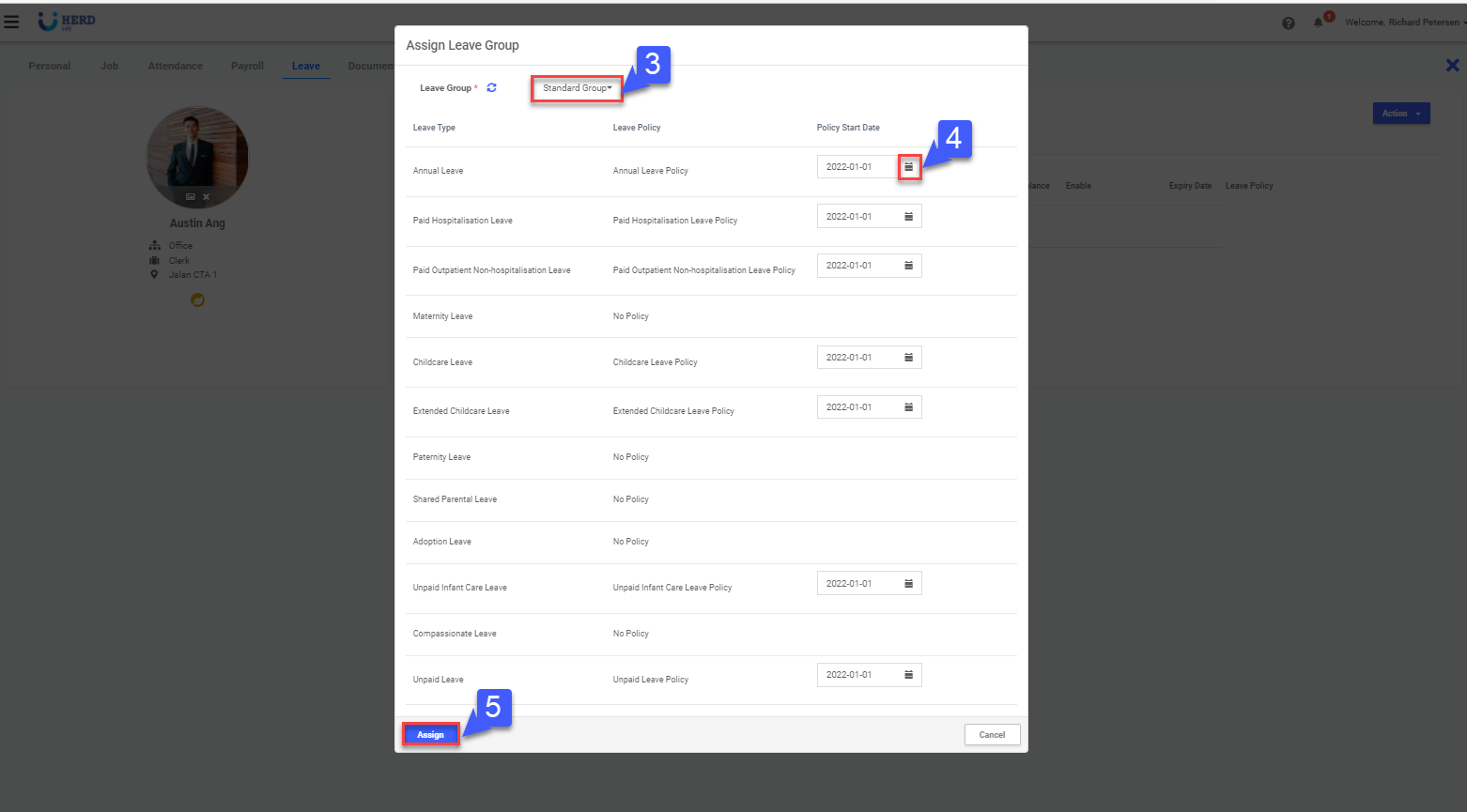Viewport: 1467px width, 812px height.
Task: Open the hamburger navigation menu
Action: (x=11, y=22)
